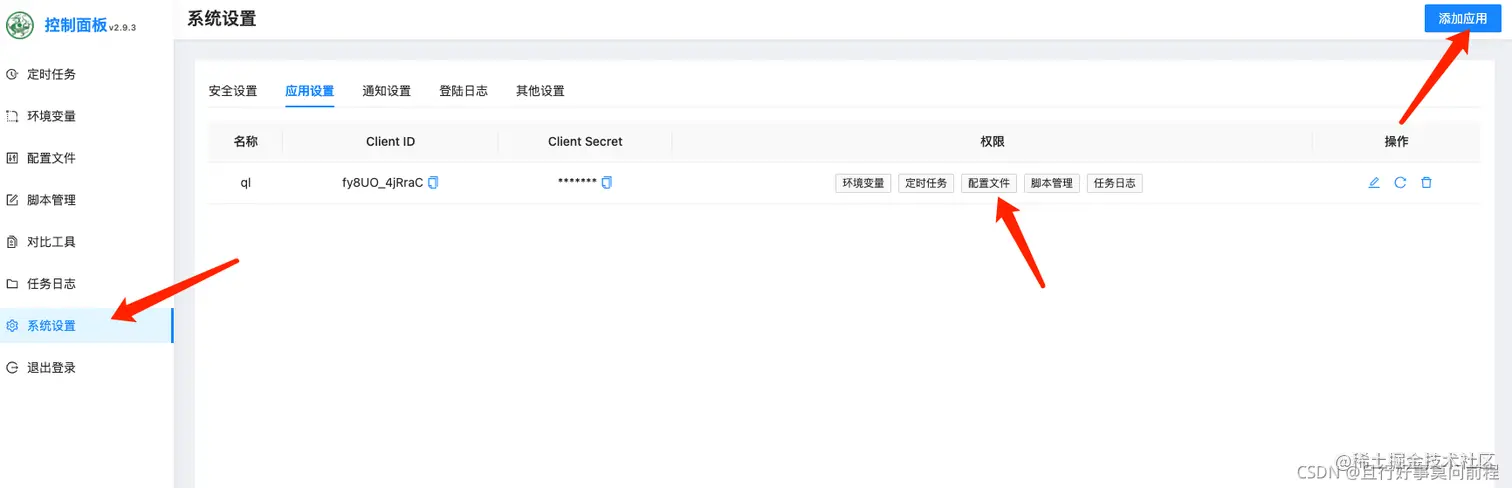Click the masked ******* secret text

(577, 182)
